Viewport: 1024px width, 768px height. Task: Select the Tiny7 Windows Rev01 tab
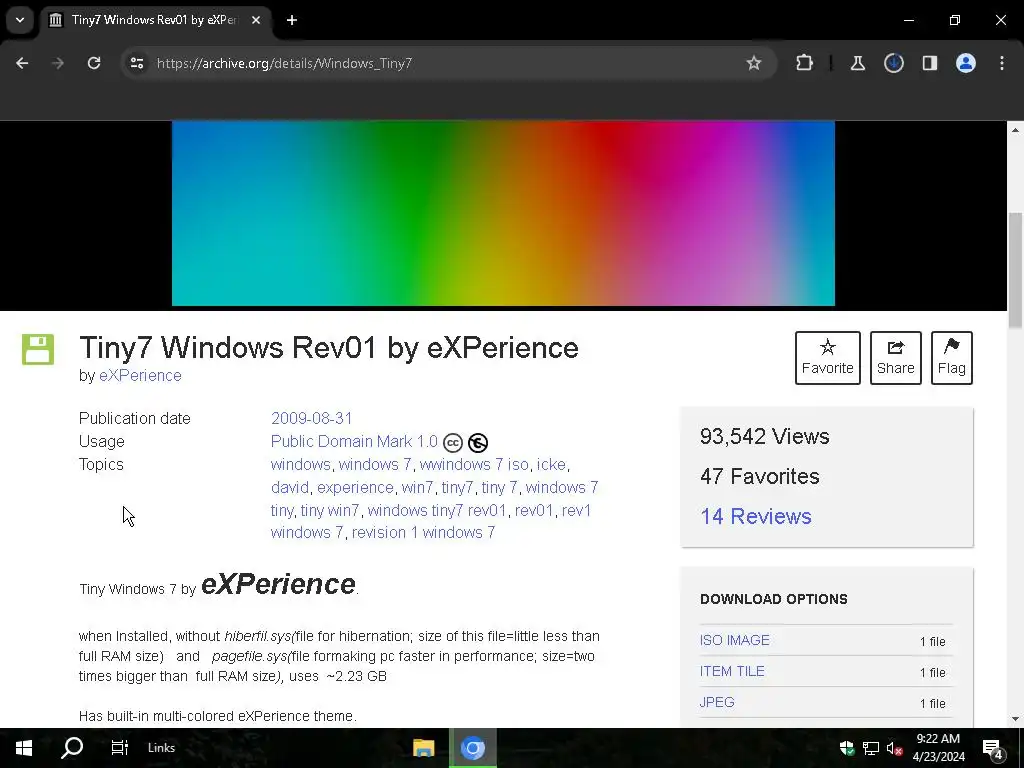[x=155, y=20]
